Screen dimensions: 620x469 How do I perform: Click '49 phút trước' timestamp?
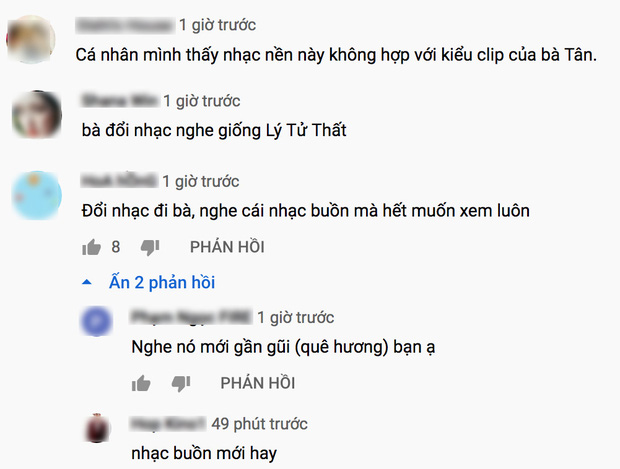point(259,424)
